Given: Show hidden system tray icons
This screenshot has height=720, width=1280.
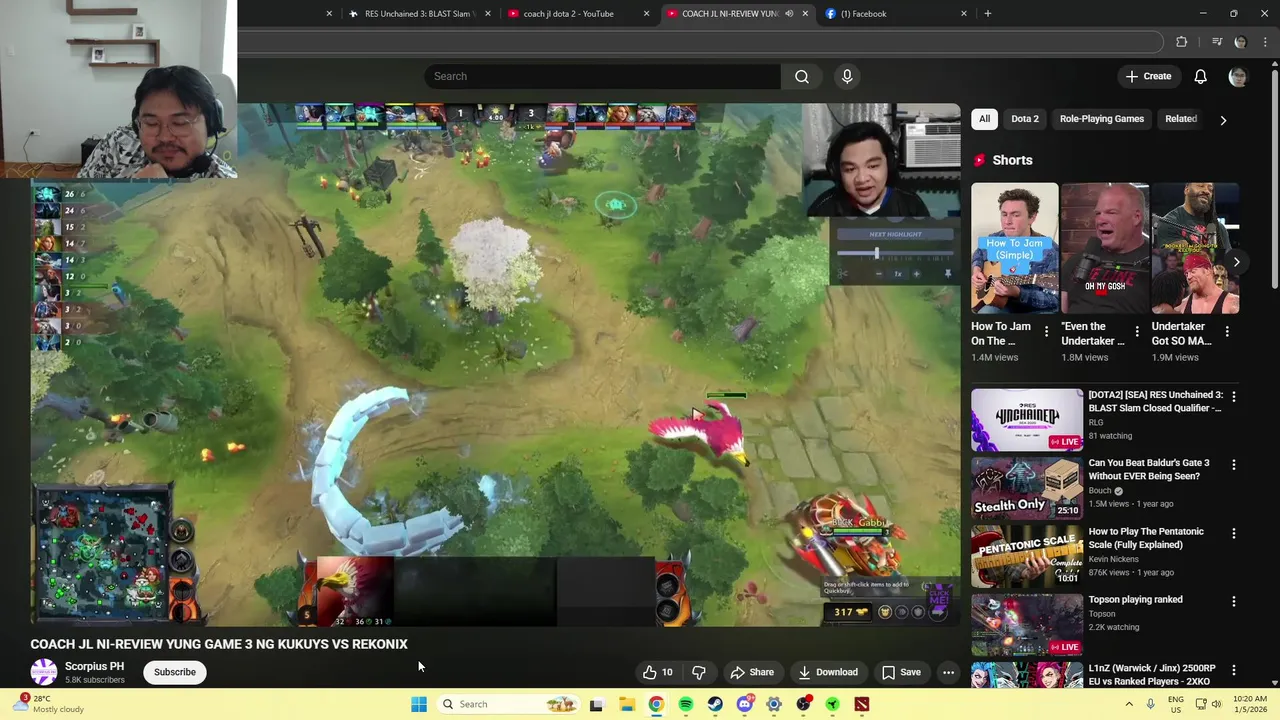Looking at the screenshot, I should [x=1129, y=704].
